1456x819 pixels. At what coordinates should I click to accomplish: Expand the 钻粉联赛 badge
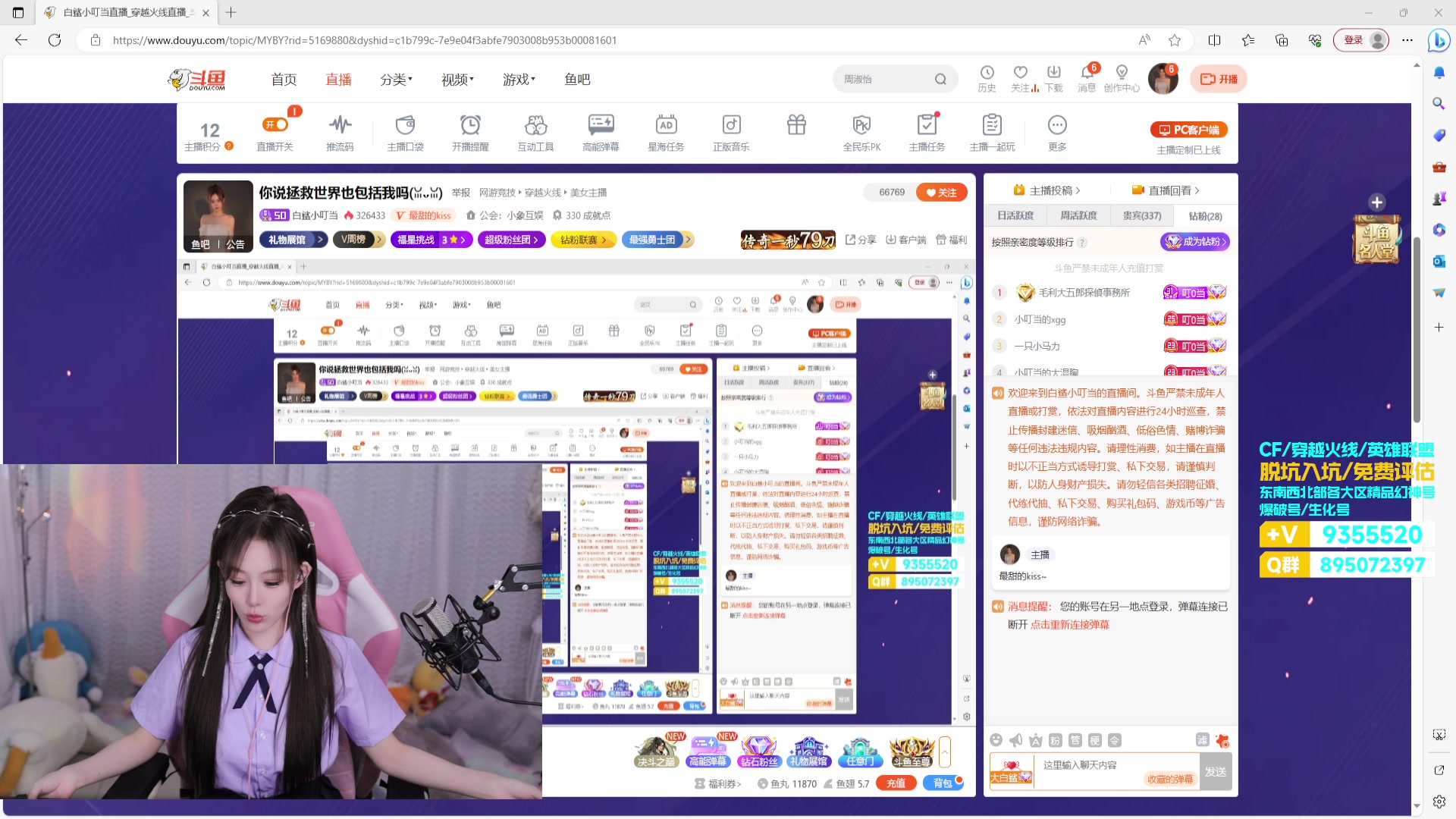pos(583,240)
